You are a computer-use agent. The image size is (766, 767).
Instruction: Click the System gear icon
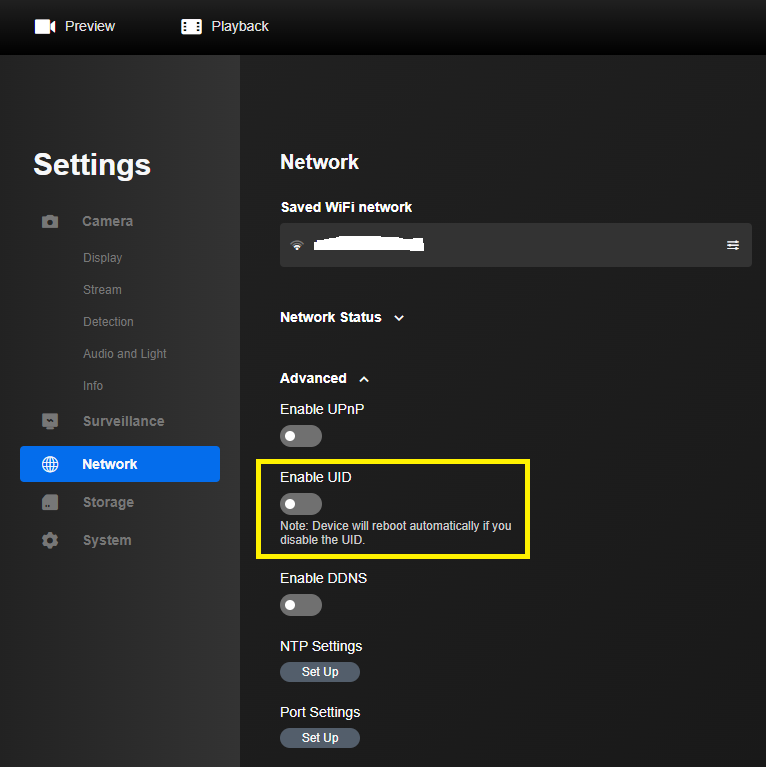coord(50,540)
